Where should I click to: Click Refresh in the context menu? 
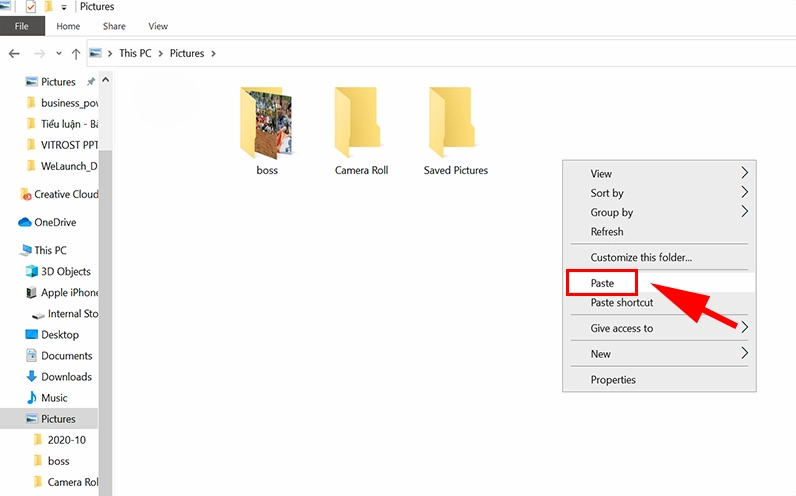point(607,232)
